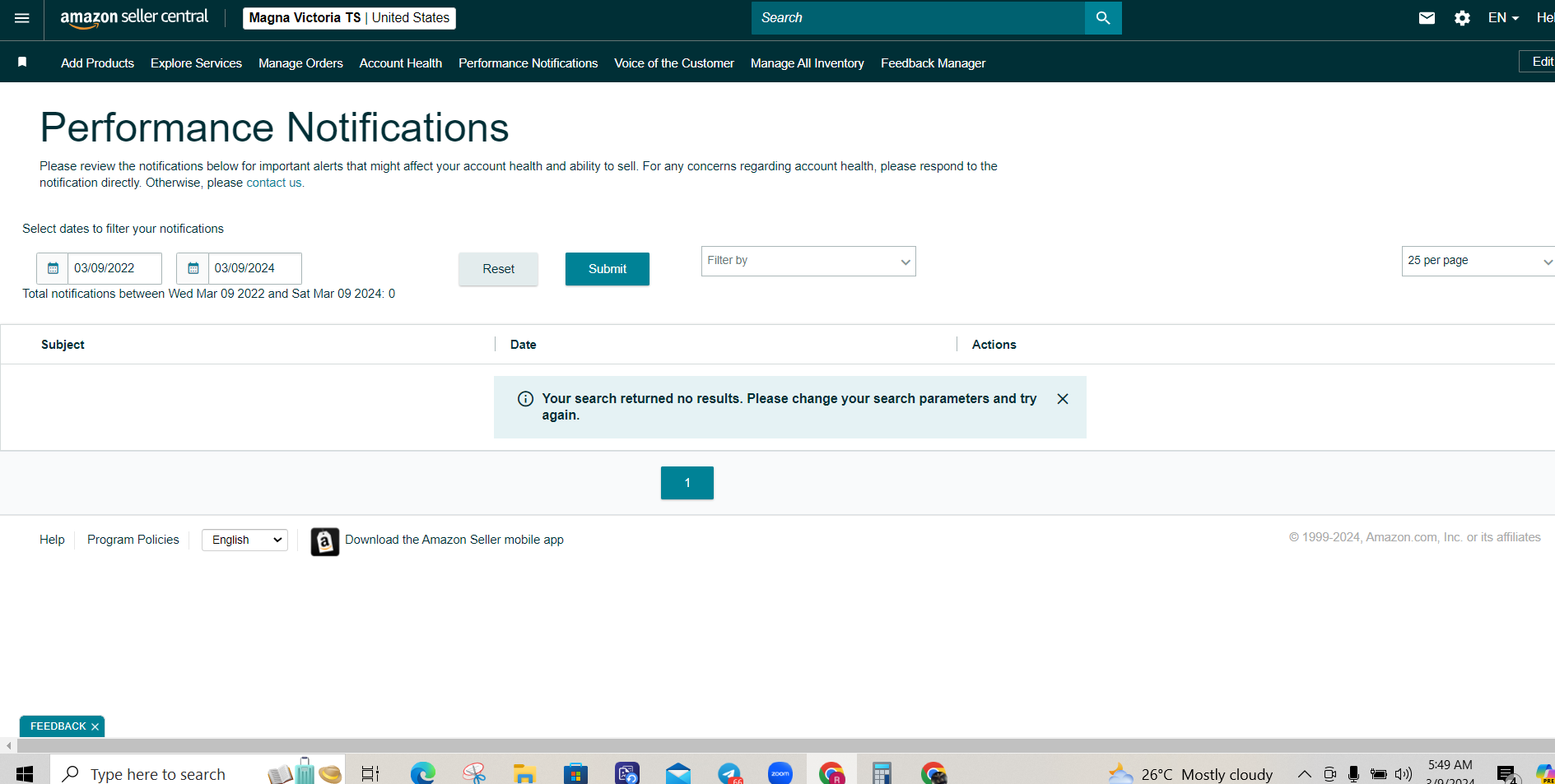
Task: Open the Help footer link
Action: pyautogui.click(x=52, y=540)
